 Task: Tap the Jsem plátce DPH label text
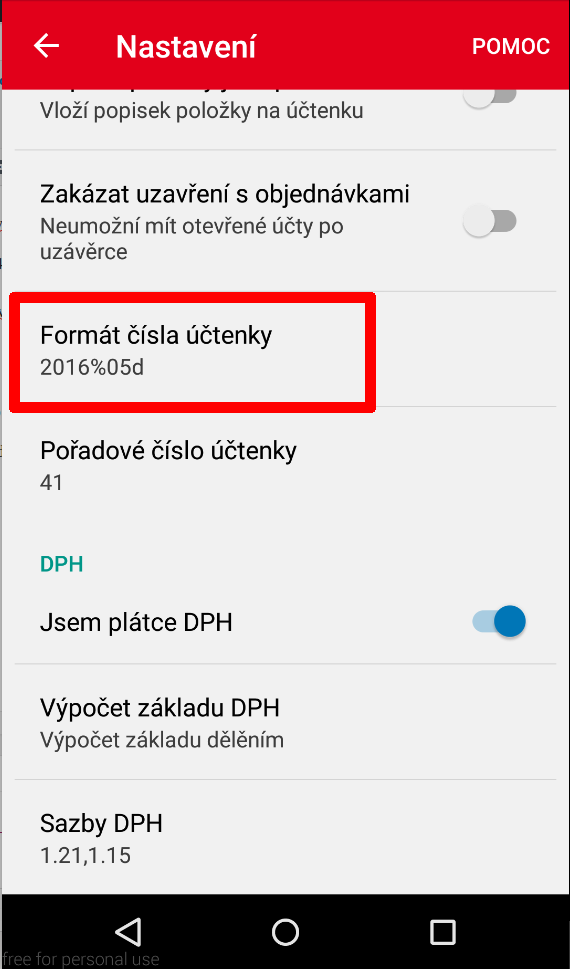(136, 622)
